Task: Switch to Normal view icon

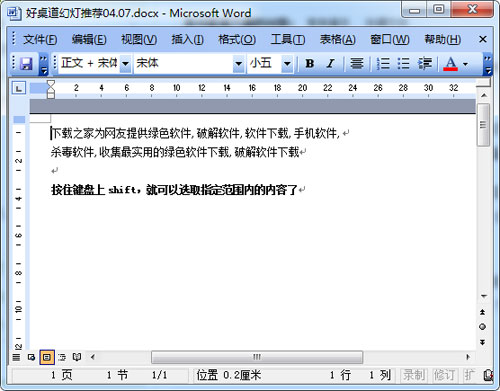Action: point(16,357)
